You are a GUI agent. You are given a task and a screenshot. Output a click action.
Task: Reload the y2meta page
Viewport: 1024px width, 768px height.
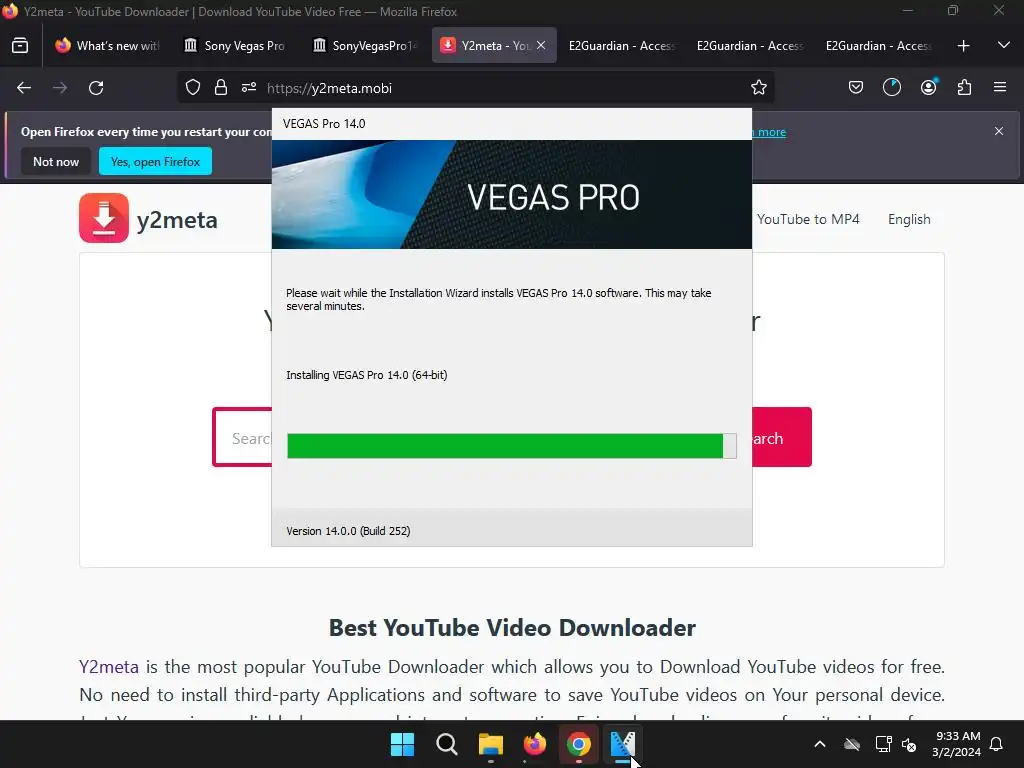pyautogui.click(x=96, y=88)
